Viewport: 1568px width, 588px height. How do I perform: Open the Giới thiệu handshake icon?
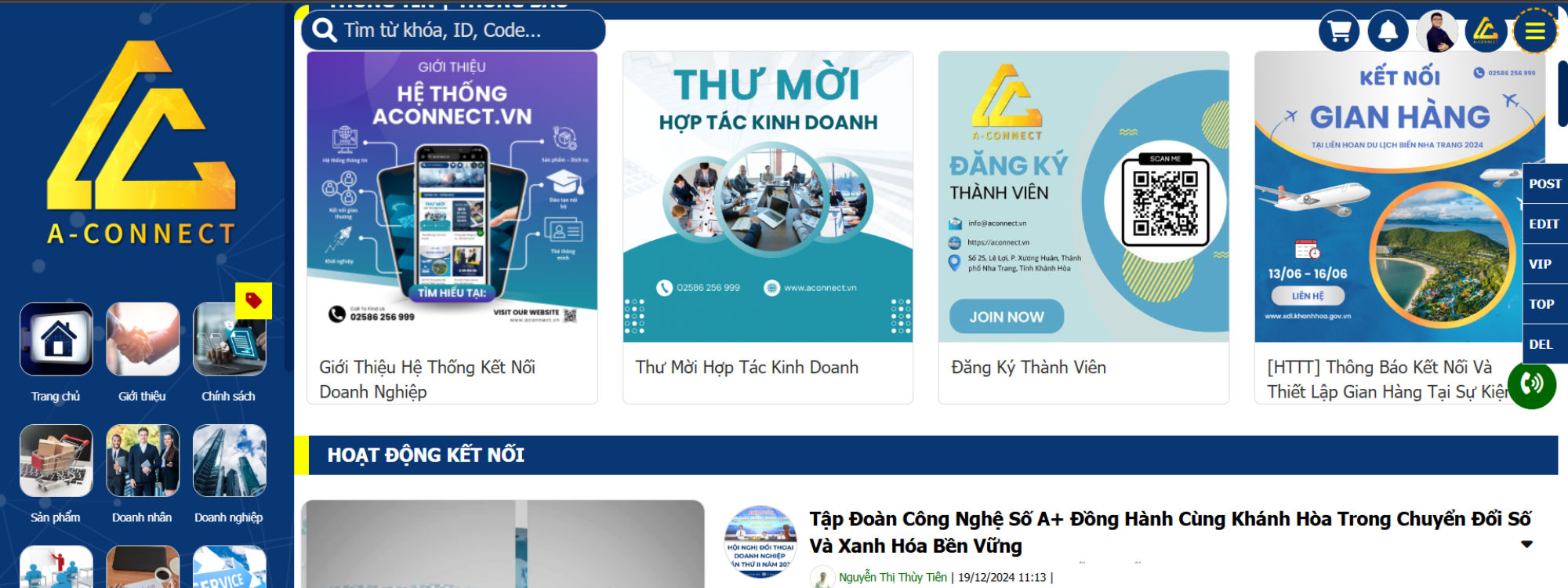pos(143,339)
